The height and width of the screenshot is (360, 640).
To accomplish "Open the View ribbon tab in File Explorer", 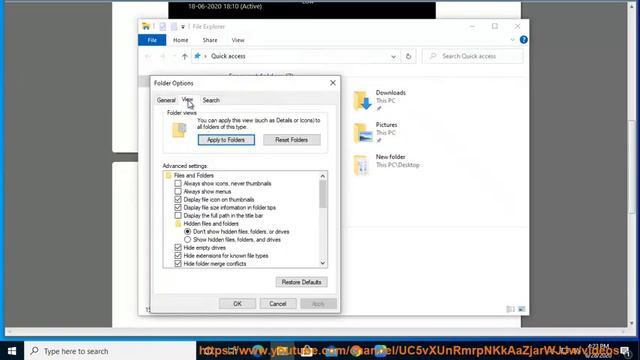I will pos(238,40).
